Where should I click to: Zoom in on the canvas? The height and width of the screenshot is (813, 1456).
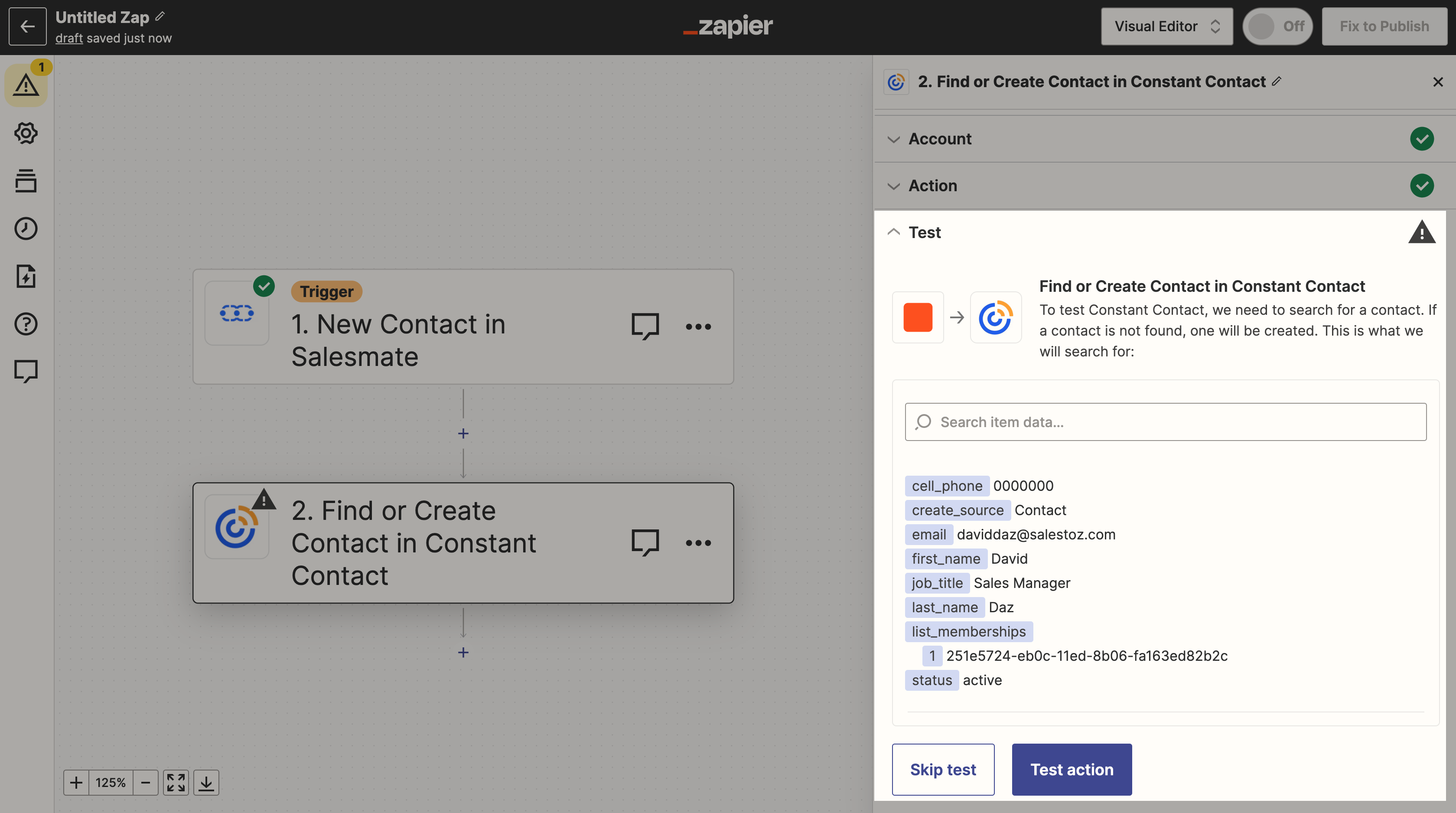point(76,783)
